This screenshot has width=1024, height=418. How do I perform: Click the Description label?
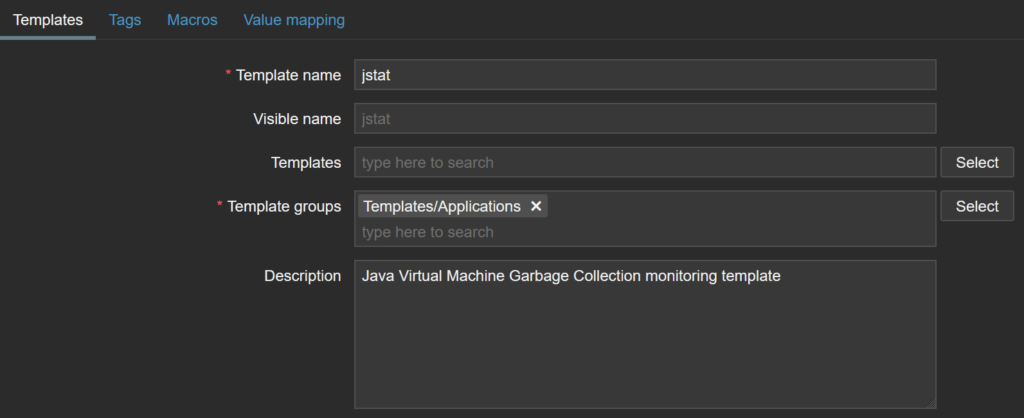[x=302, y=276]
